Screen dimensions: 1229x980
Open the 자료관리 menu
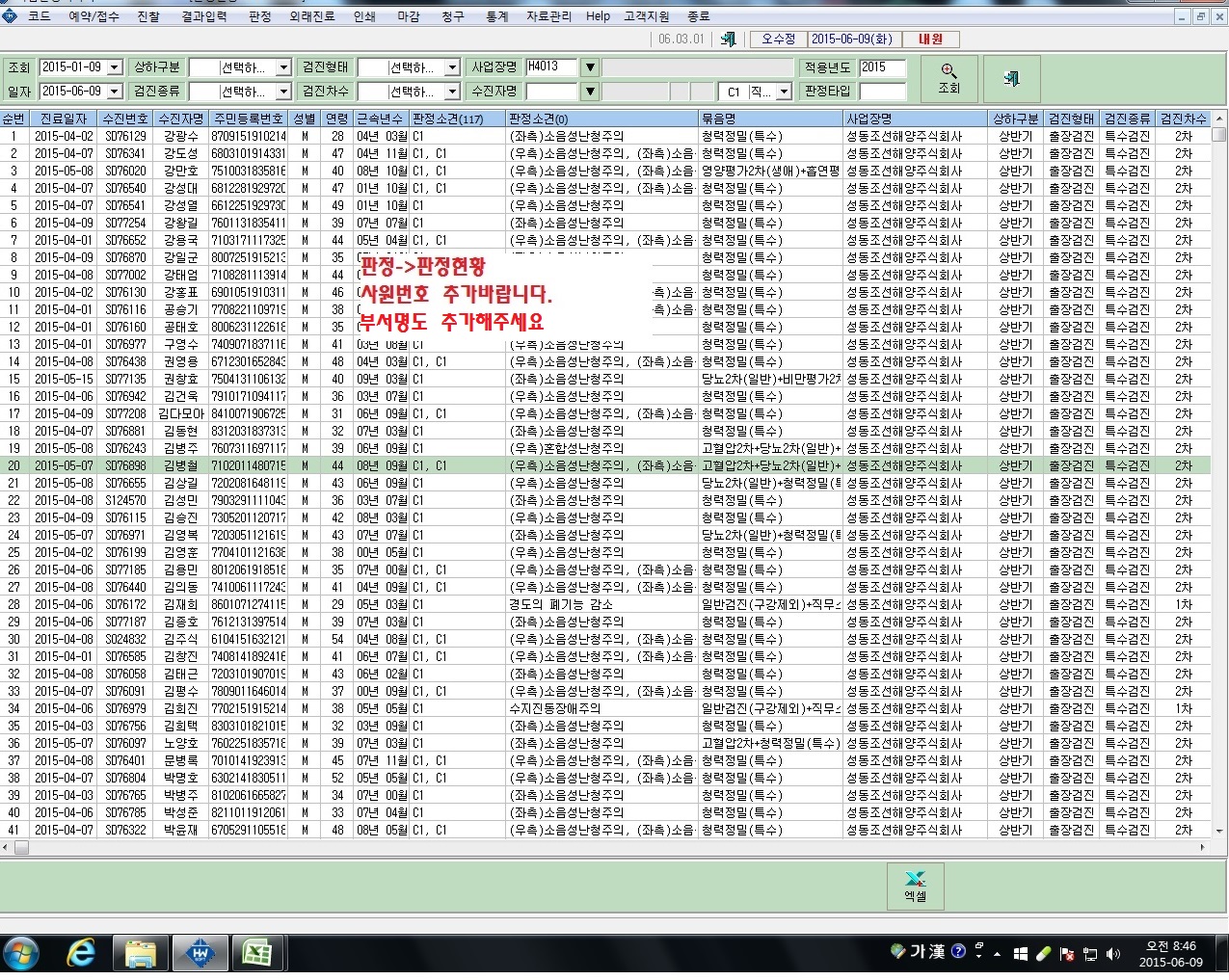(548, 16)
